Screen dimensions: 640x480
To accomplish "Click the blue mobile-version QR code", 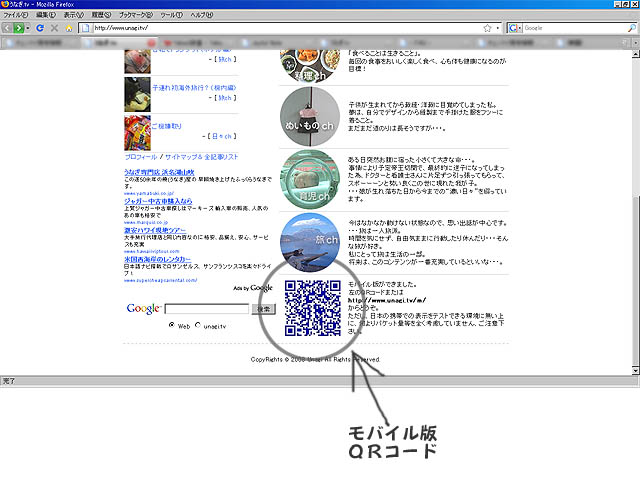I will (313, 308).
